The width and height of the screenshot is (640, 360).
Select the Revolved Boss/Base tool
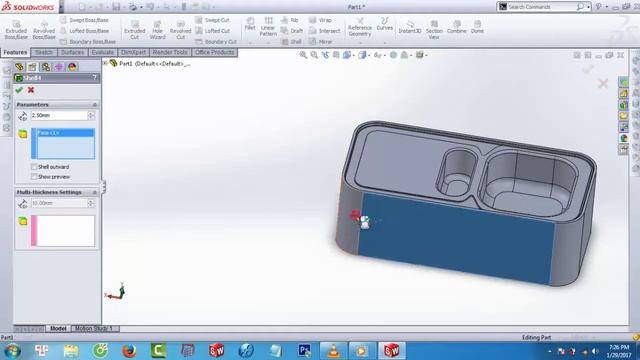(x=44, y=30)
